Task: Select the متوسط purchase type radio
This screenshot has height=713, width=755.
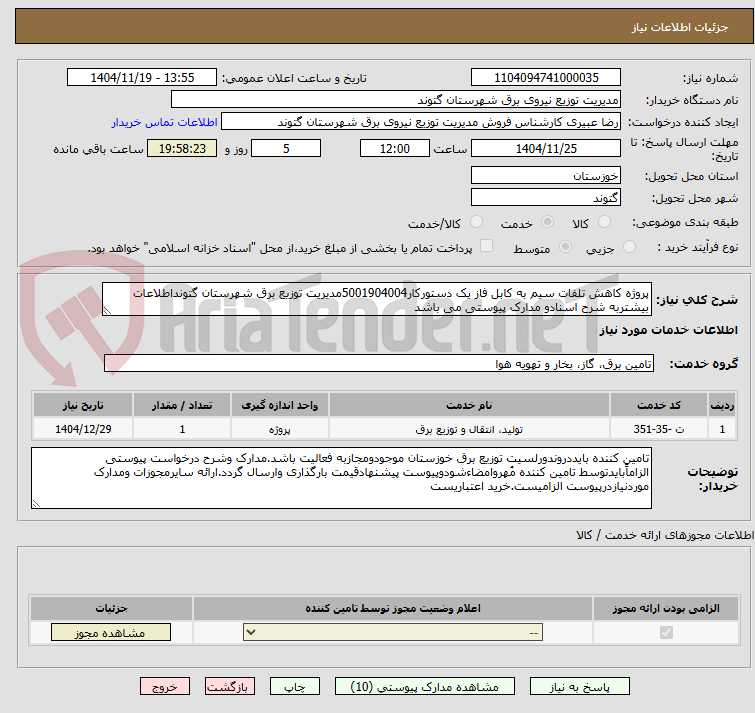Action: tap(565, 247)
